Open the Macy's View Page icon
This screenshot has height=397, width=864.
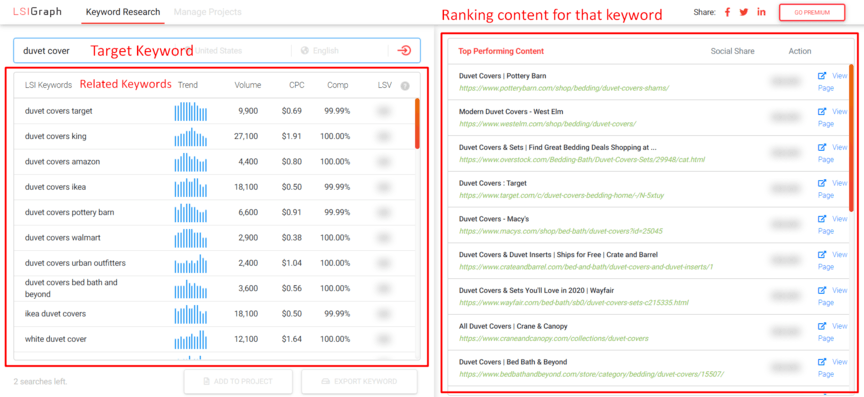click(x=822, y=219)
